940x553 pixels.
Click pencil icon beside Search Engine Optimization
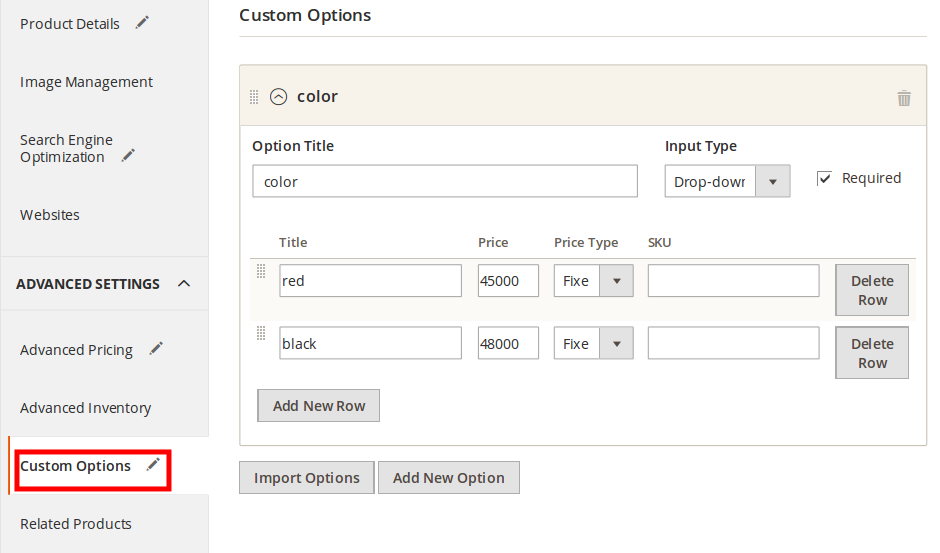click(128, 156)
